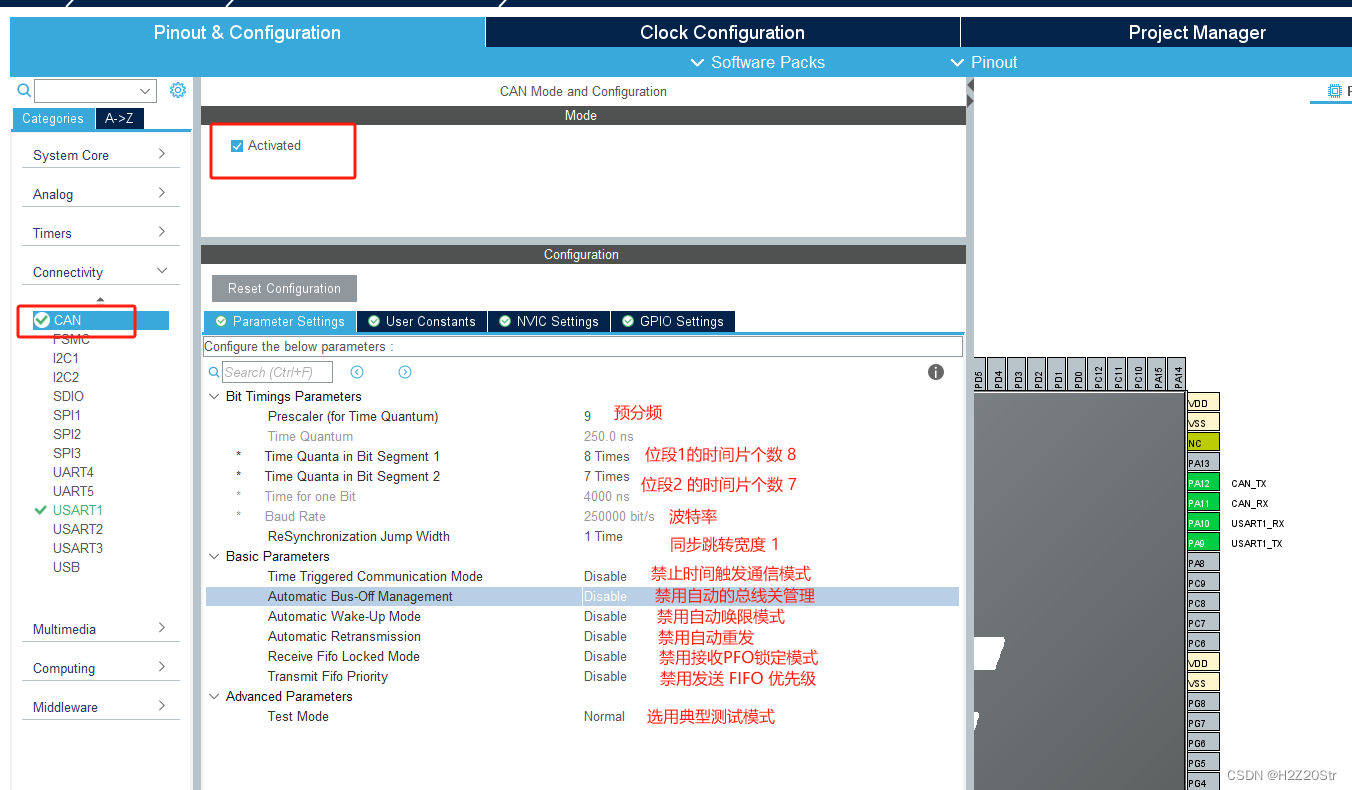Click Automatic Retransmission Disable value
The width and height of the screenshot is (1352, 790).
[x=605, y=636]
